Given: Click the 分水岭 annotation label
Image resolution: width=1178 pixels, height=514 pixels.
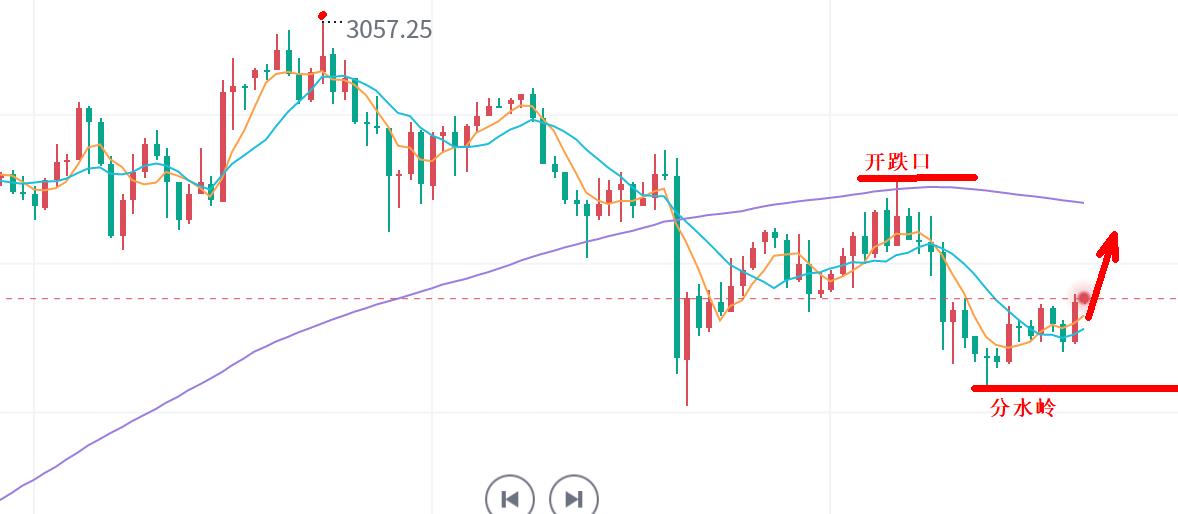Looking at the screenshot, I should point(1022,408).
